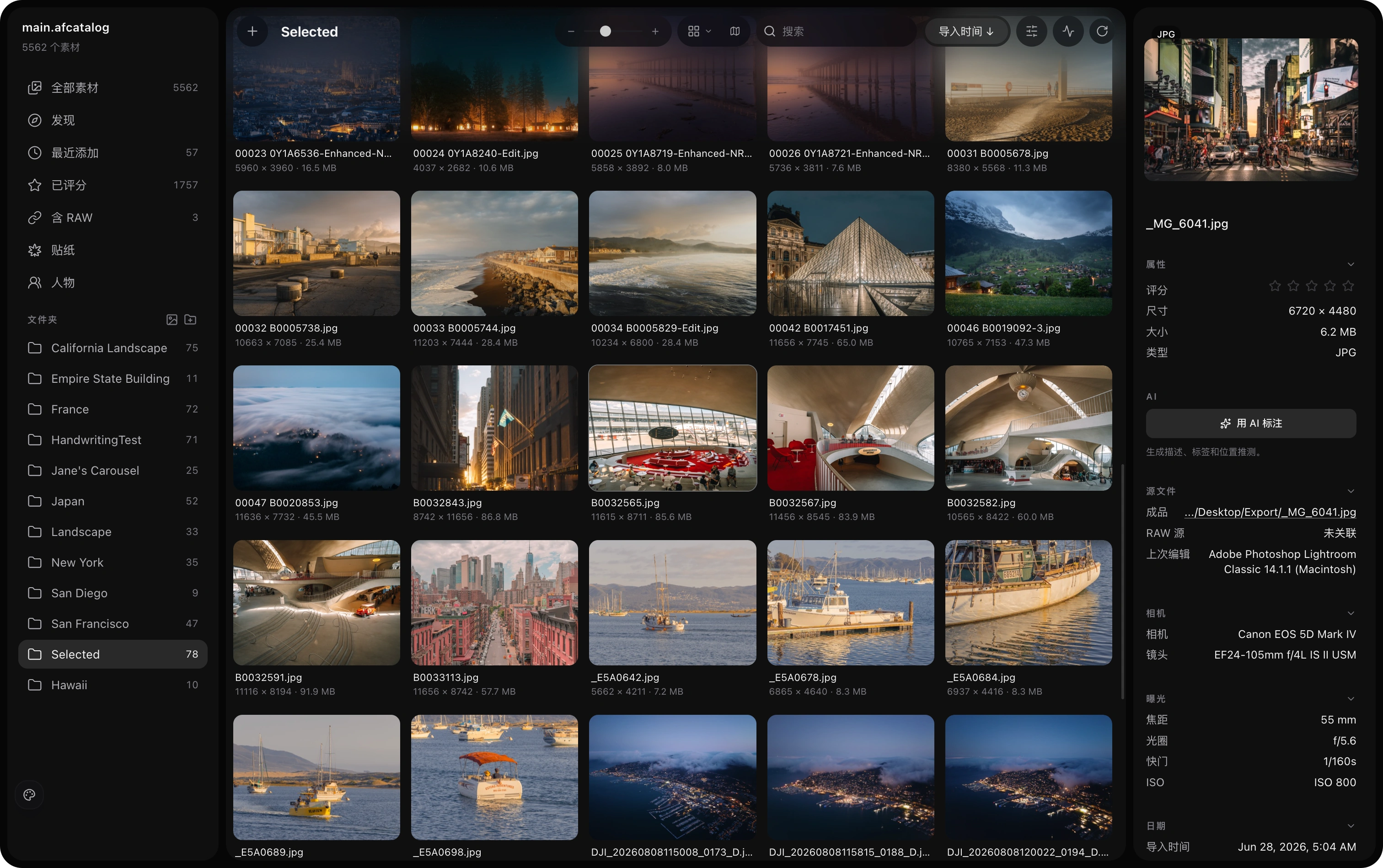Image resolution: width=1383 pixels, height=868 pixels.
Task: Select thumbnail 00042 B0017451.jpg
Action: (850, 253)
